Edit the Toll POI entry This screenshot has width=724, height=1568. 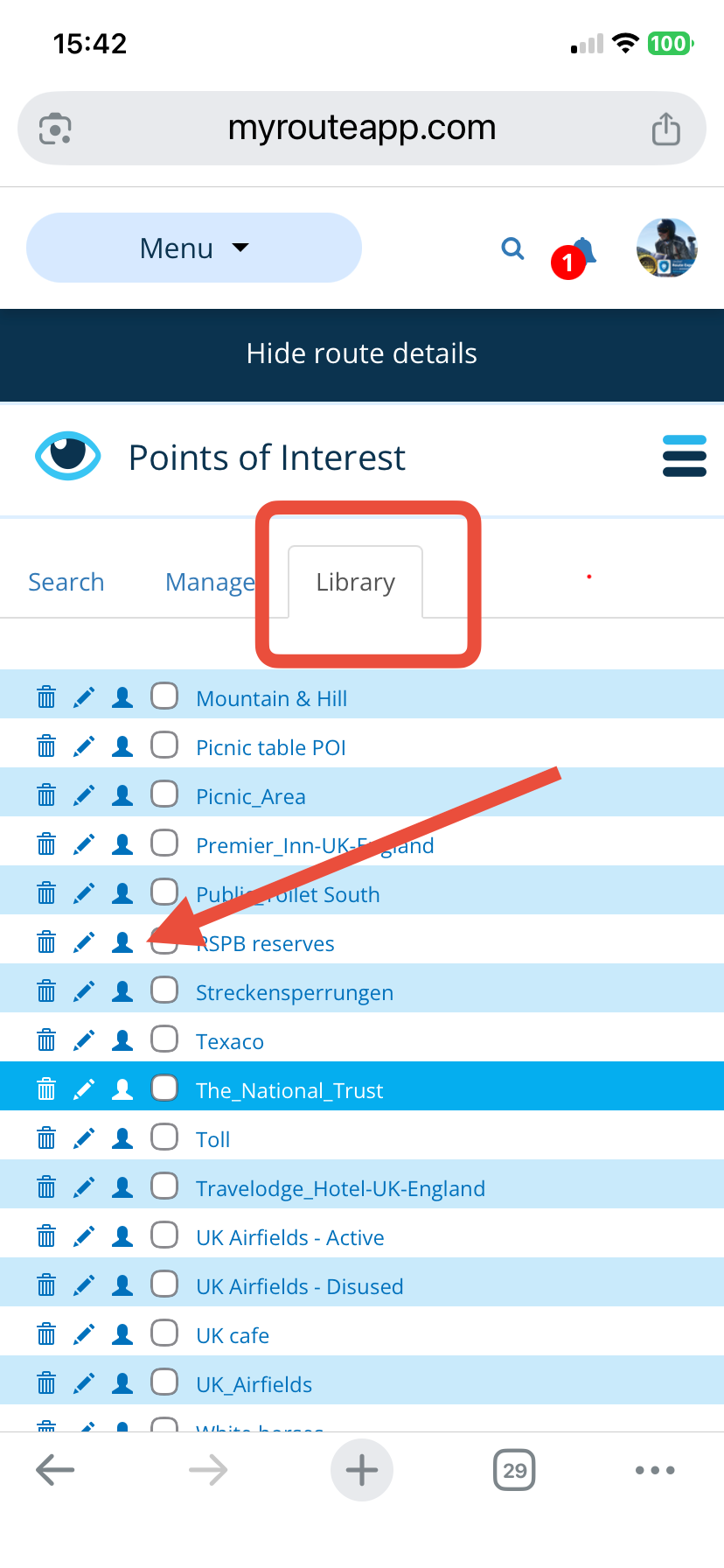(x=84, y=1138)
